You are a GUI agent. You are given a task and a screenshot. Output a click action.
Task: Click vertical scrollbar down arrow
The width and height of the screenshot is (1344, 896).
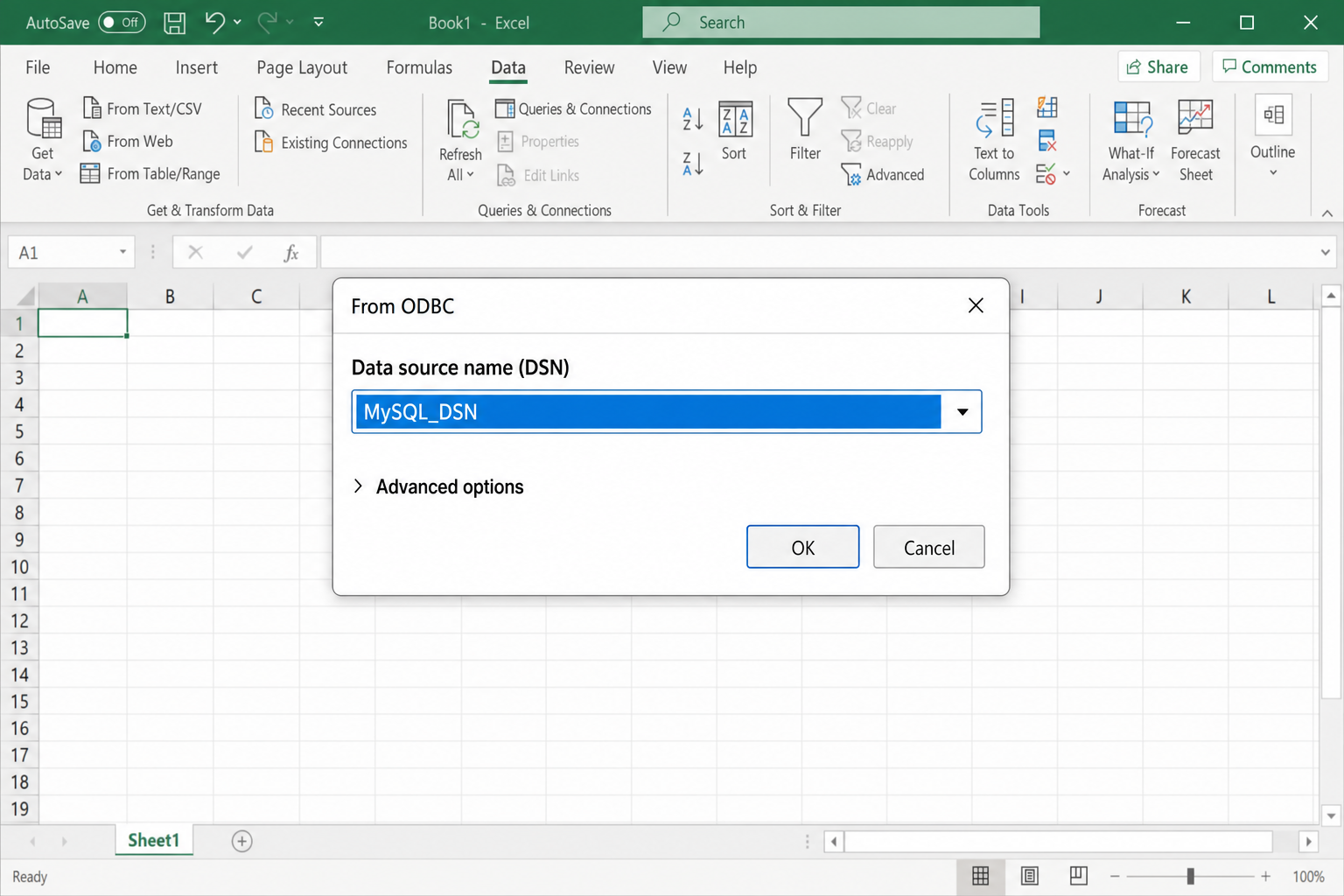coord(1331,815)
